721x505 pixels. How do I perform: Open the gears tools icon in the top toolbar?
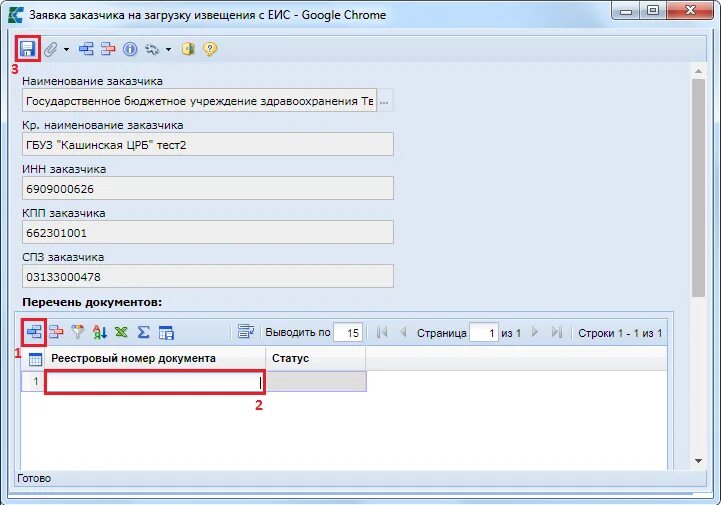tap(152, 49)
